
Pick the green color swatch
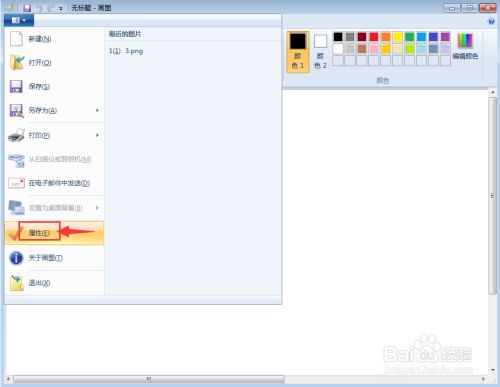pyautogui.click(x=410, y=37)
